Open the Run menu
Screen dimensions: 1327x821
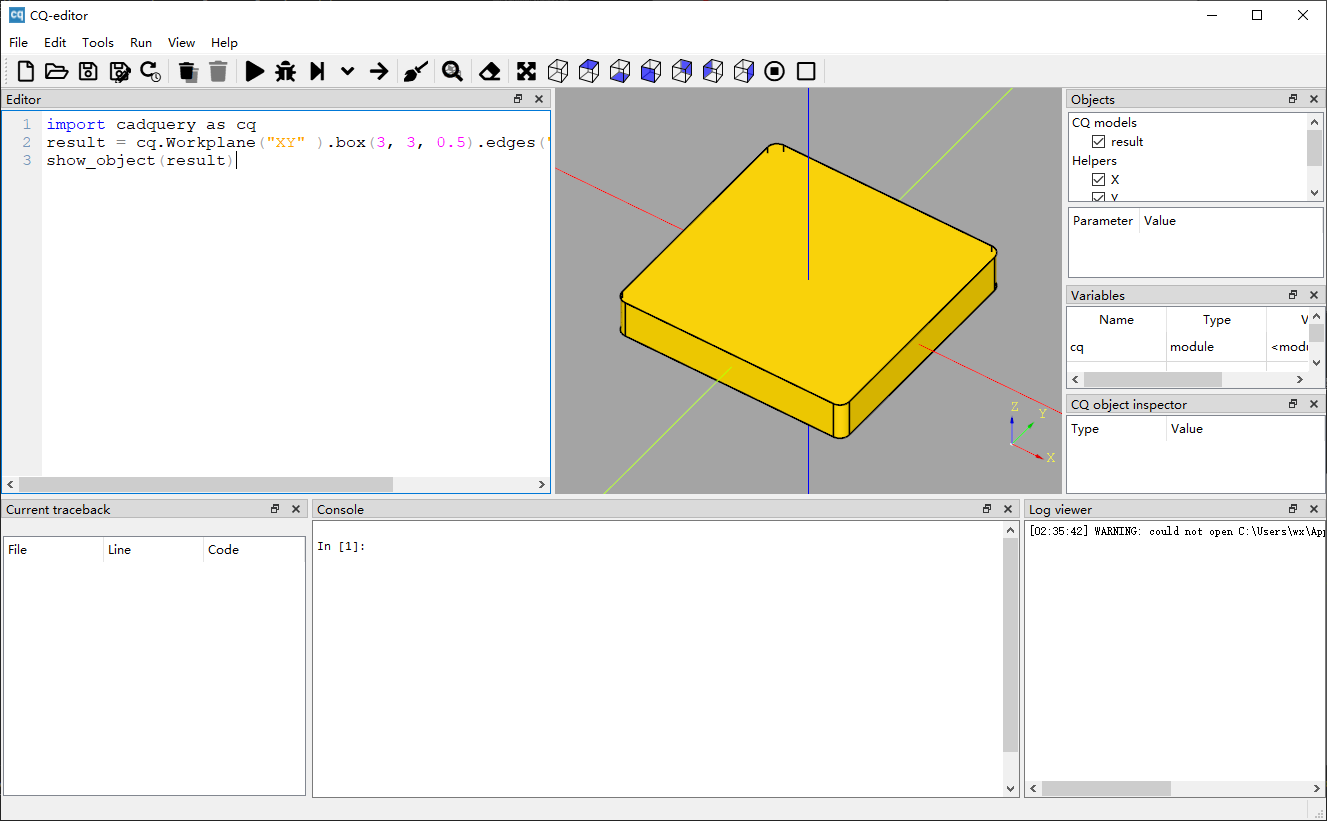pyautogui.click(x=141, y=43)
